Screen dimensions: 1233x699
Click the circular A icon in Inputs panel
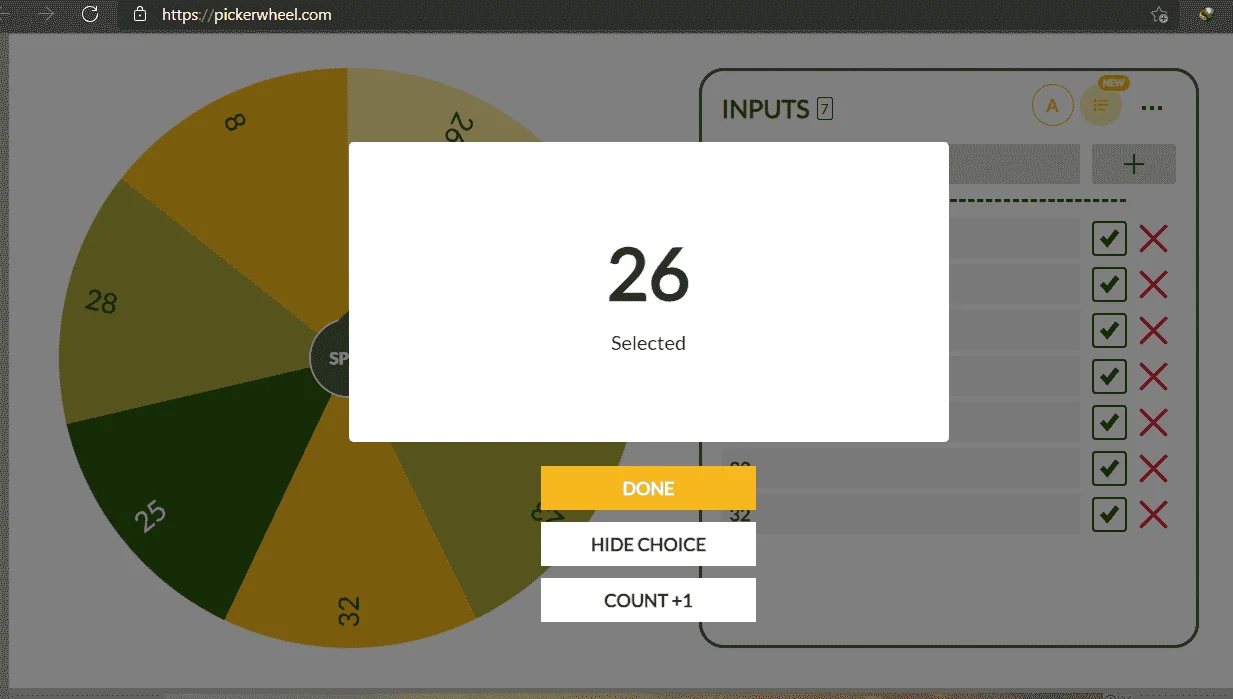point(1052,105)
